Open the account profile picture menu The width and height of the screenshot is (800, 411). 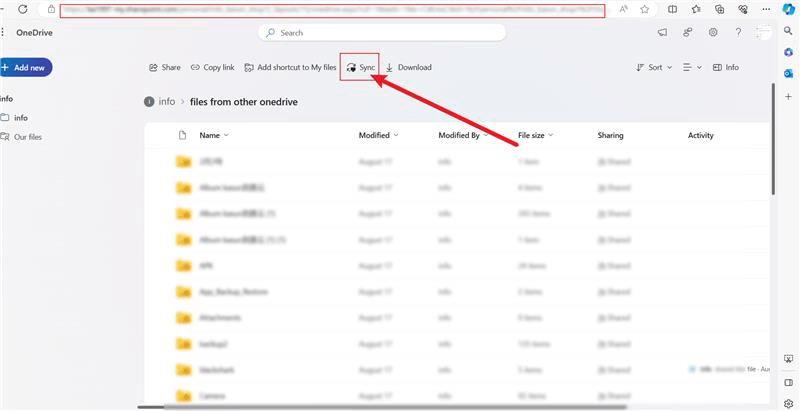click(x=764, y=33)
